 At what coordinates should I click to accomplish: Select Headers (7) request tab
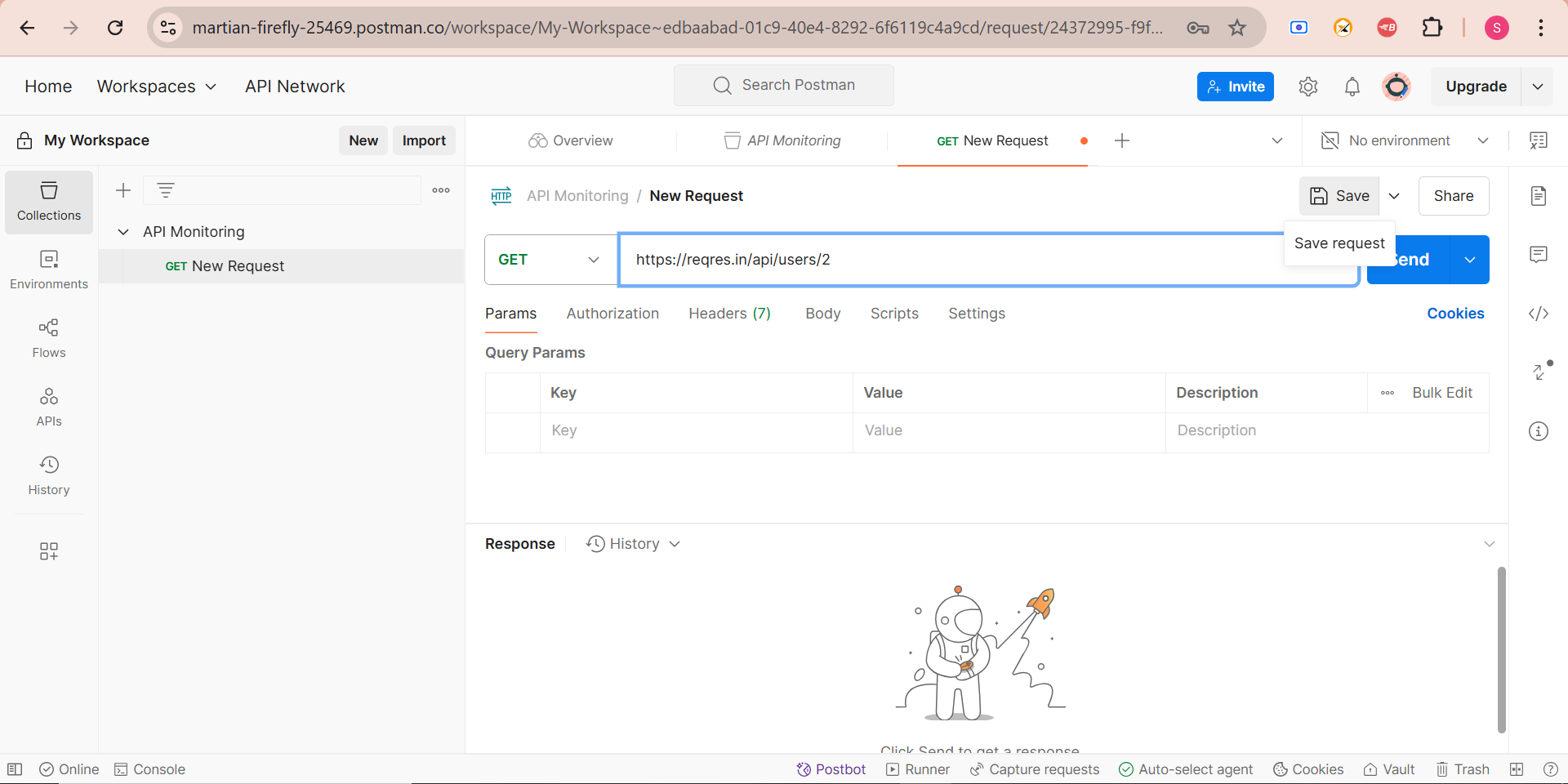[x=729, y=314]
